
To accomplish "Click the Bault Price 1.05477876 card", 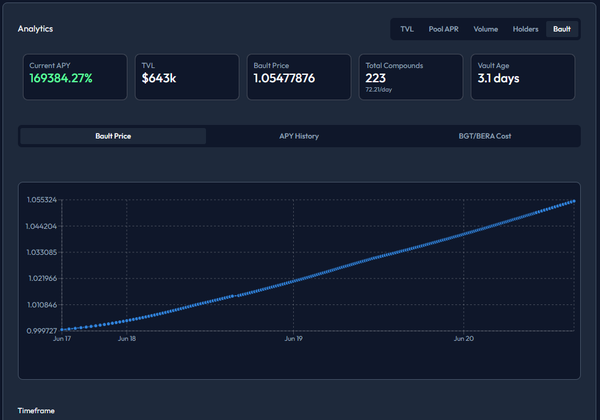I will (300, 76).
